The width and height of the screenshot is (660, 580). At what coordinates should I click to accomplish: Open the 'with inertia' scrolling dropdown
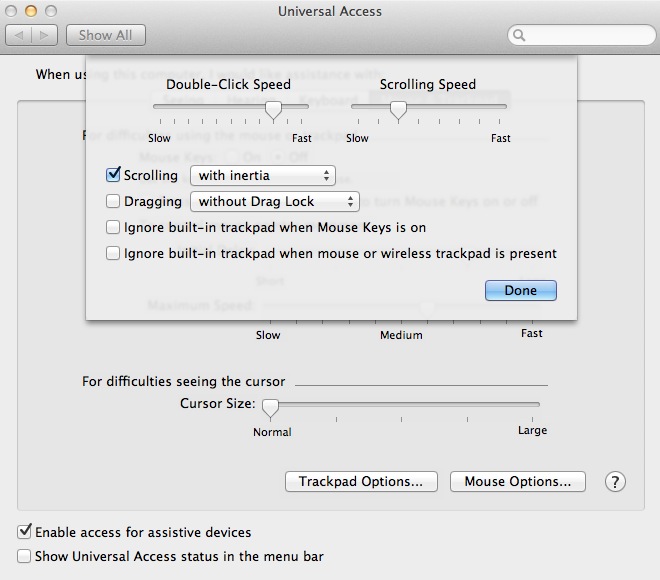pos(263,176)
